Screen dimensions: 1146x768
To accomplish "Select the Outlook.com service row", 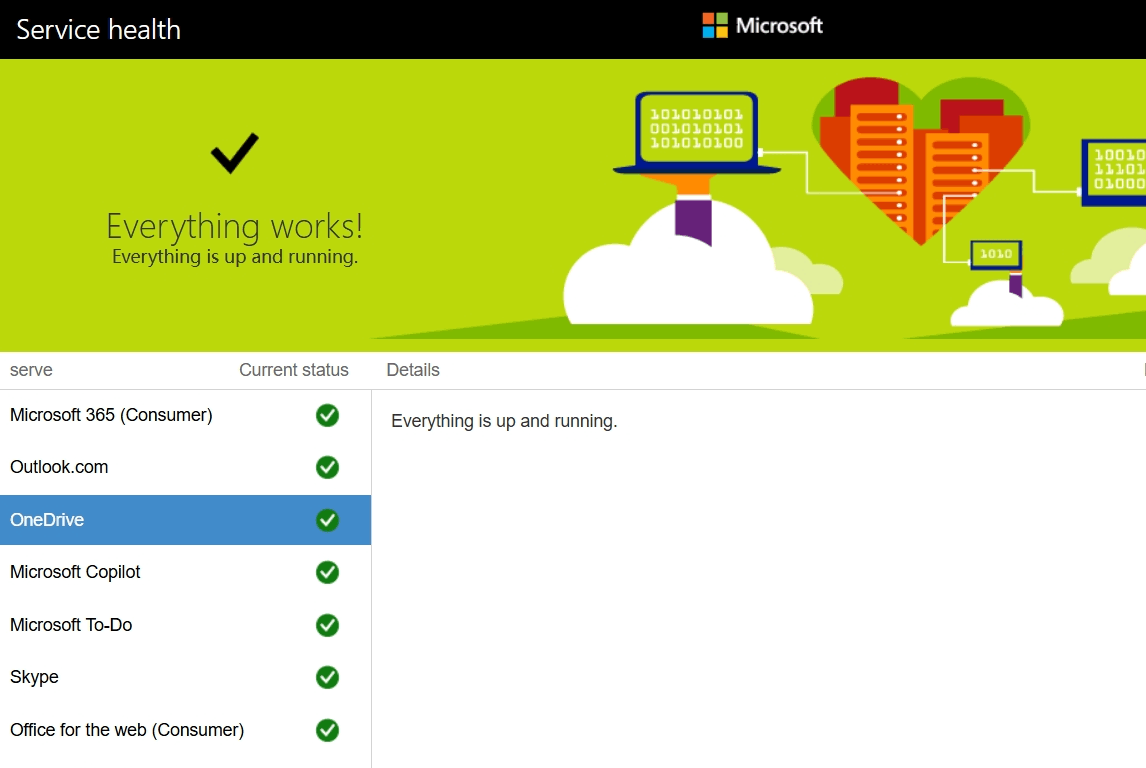I will [x=186, y=467].
